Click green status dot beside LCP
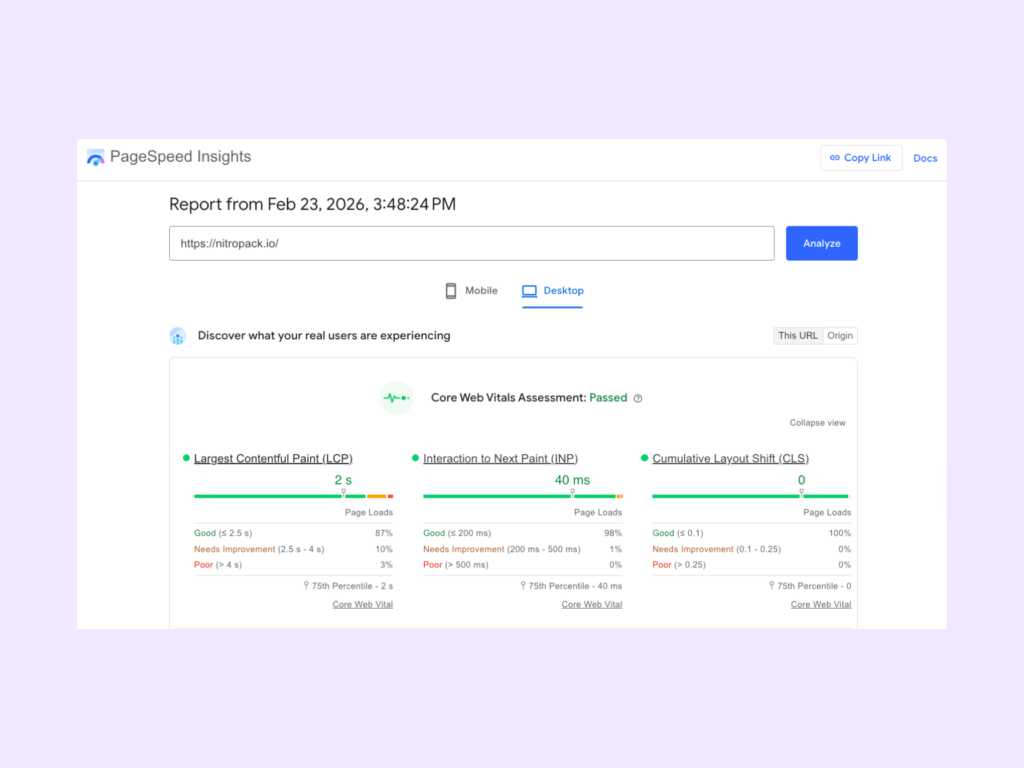 tap(186, 458)
